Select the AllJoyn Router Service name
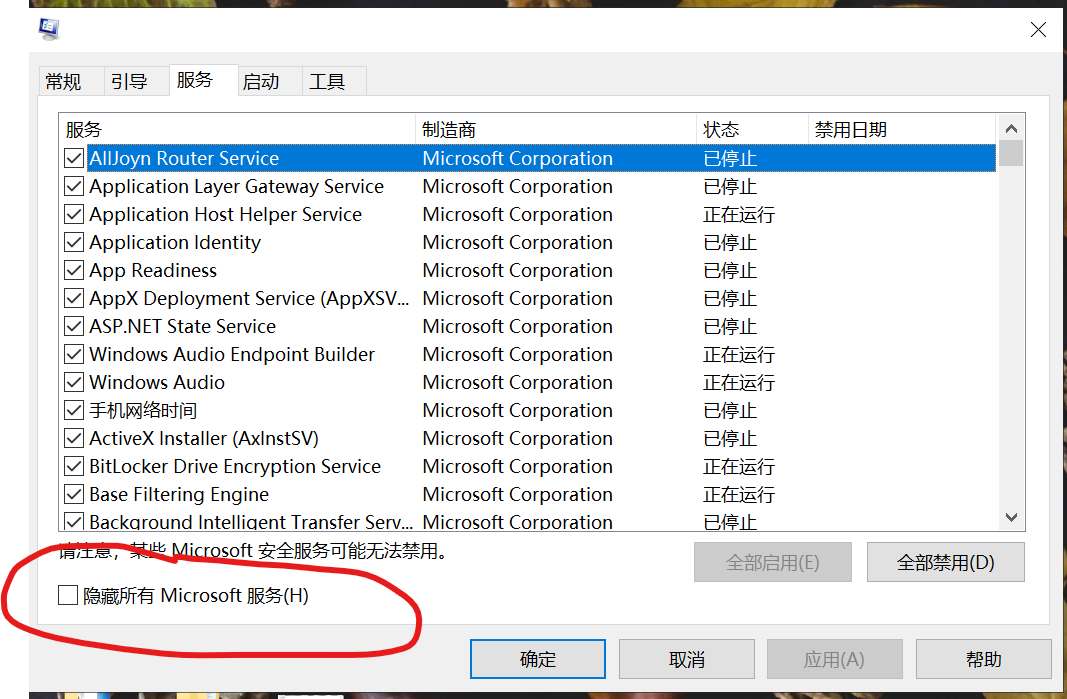 tap(184, 159)
